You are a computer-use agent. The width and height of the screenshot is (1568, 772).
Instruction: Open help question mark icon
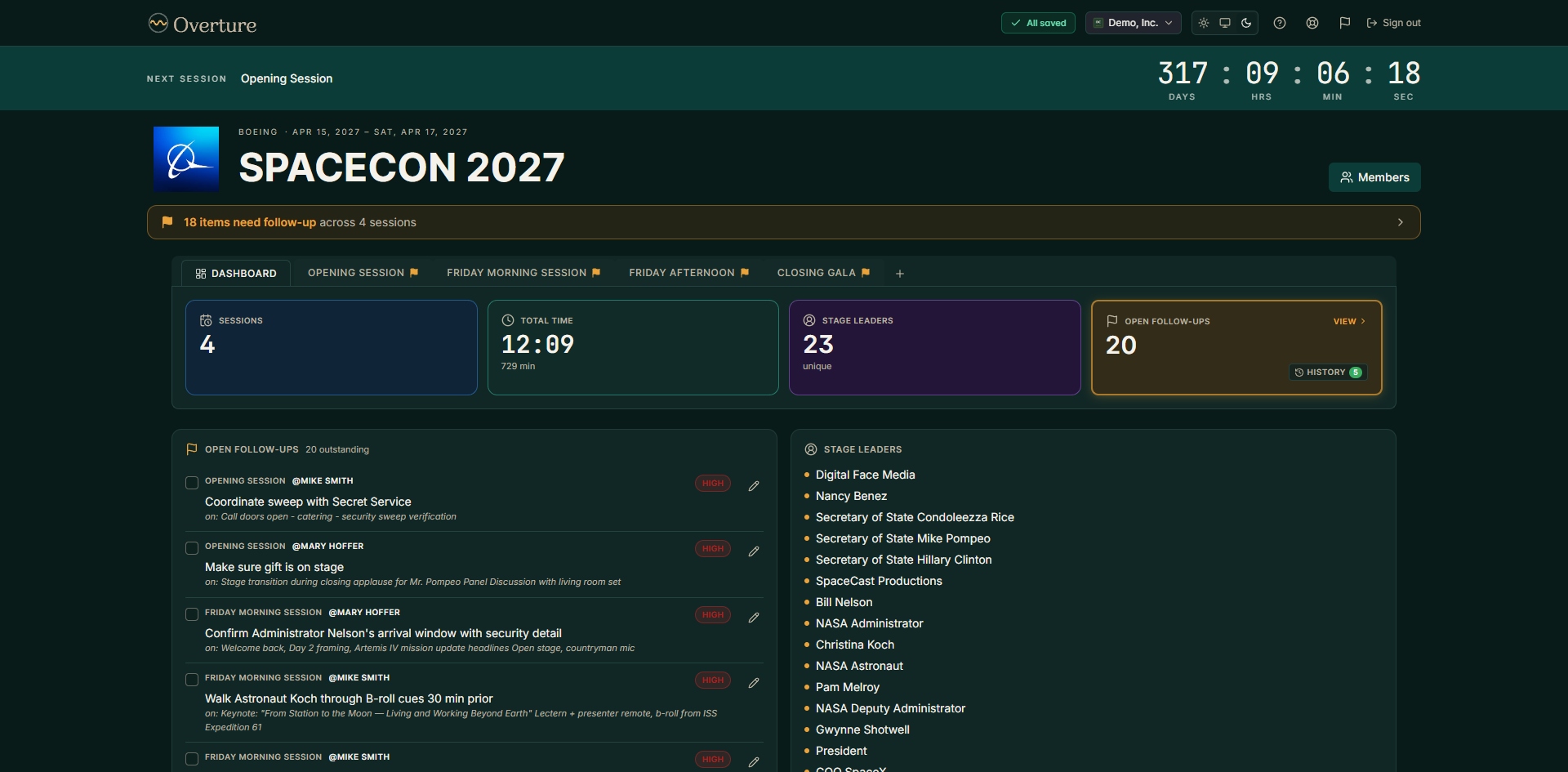pyautogui.click(x=1280, y=23)
